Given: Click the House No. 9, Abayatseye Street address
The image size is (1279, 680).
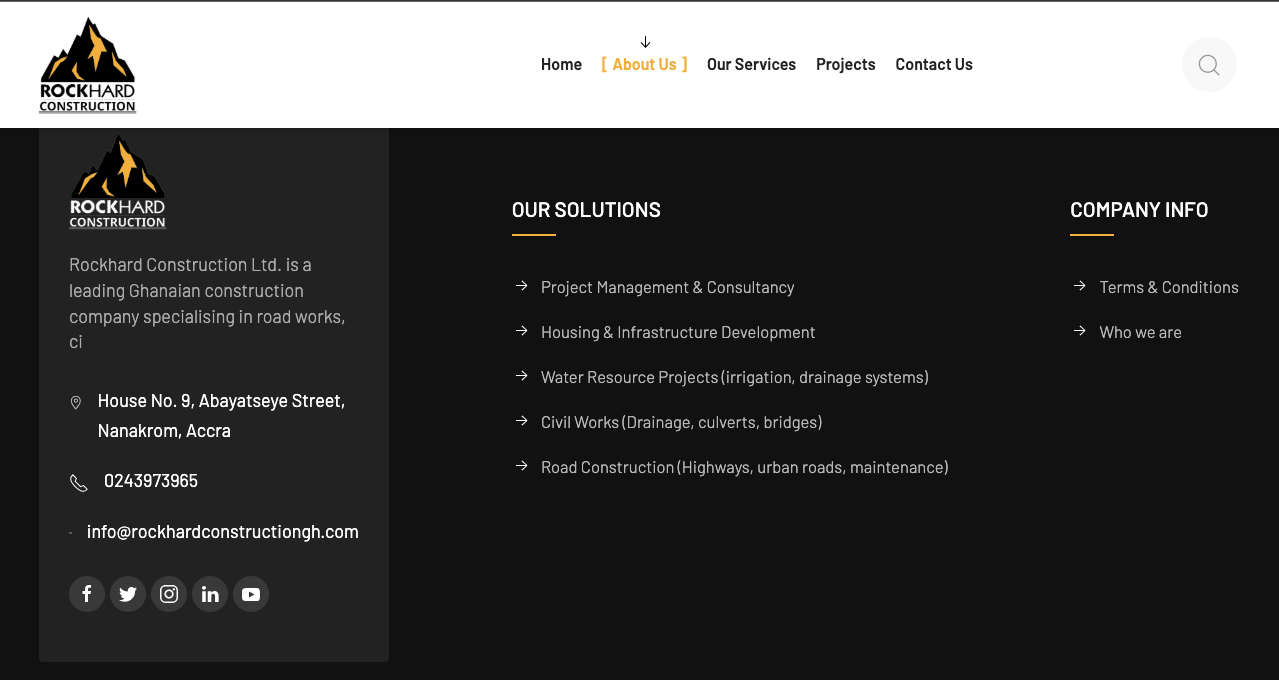Looking at the screenshot, I should pos(221,416).
